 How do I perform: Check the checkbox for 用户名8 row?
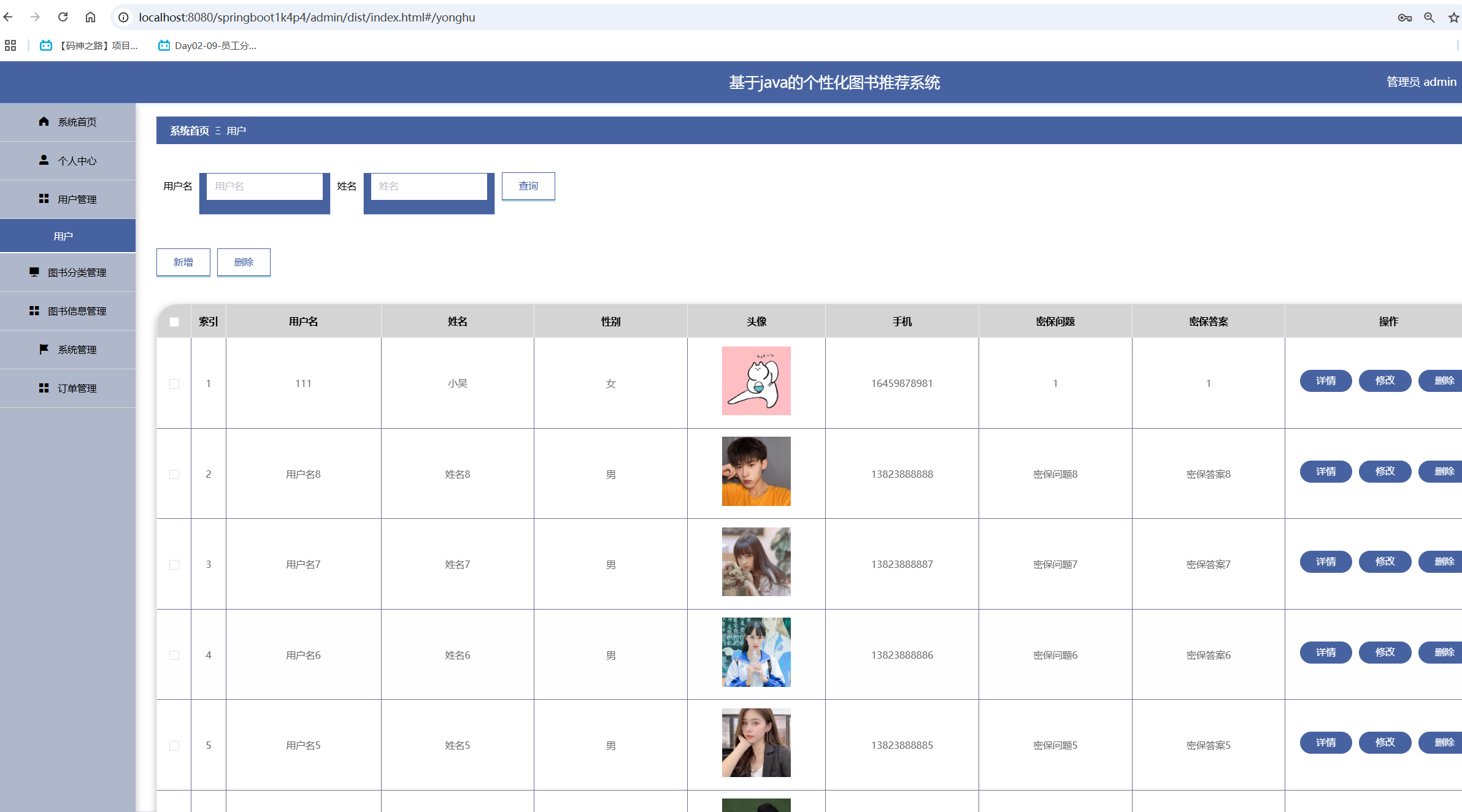coord(174,475)
